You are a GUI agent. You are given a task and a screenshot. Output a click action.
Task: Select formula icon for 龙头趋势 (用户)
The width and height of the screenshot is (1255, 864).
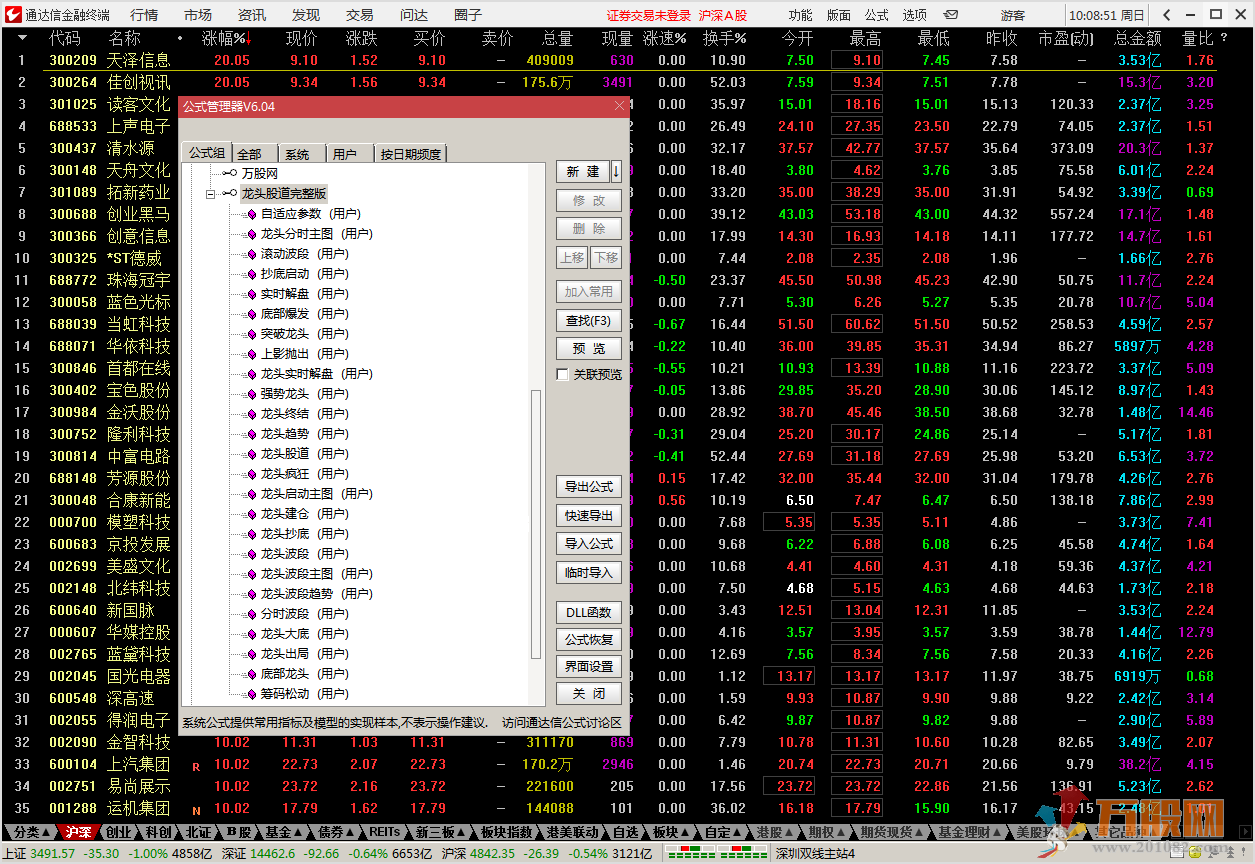tap(251, 433)
